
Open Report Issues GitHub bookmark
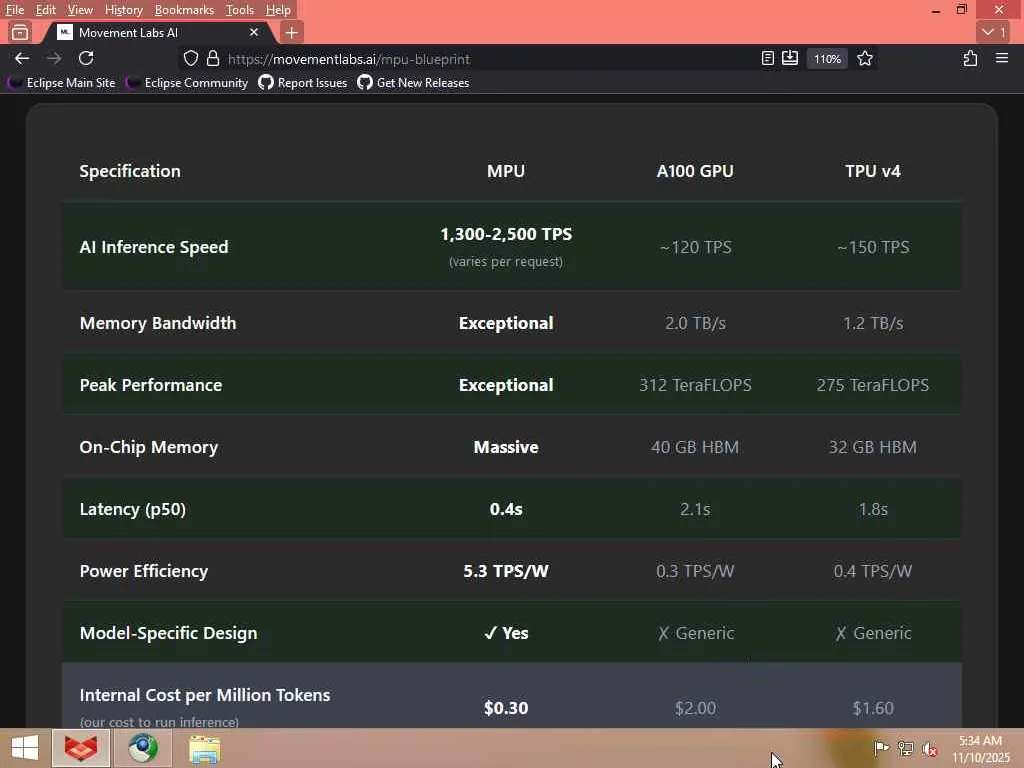tap(302, 83)
